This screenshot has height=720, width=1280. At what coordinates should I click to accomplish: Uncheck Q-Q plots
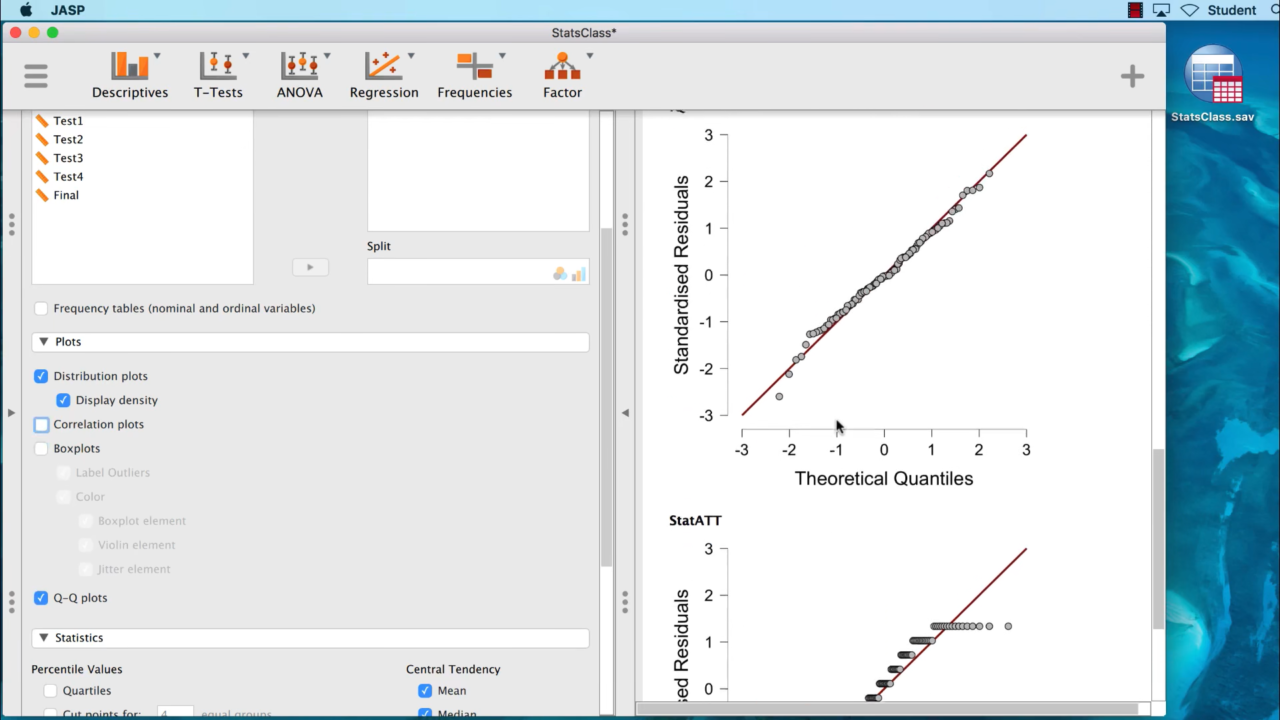point(41,598)
